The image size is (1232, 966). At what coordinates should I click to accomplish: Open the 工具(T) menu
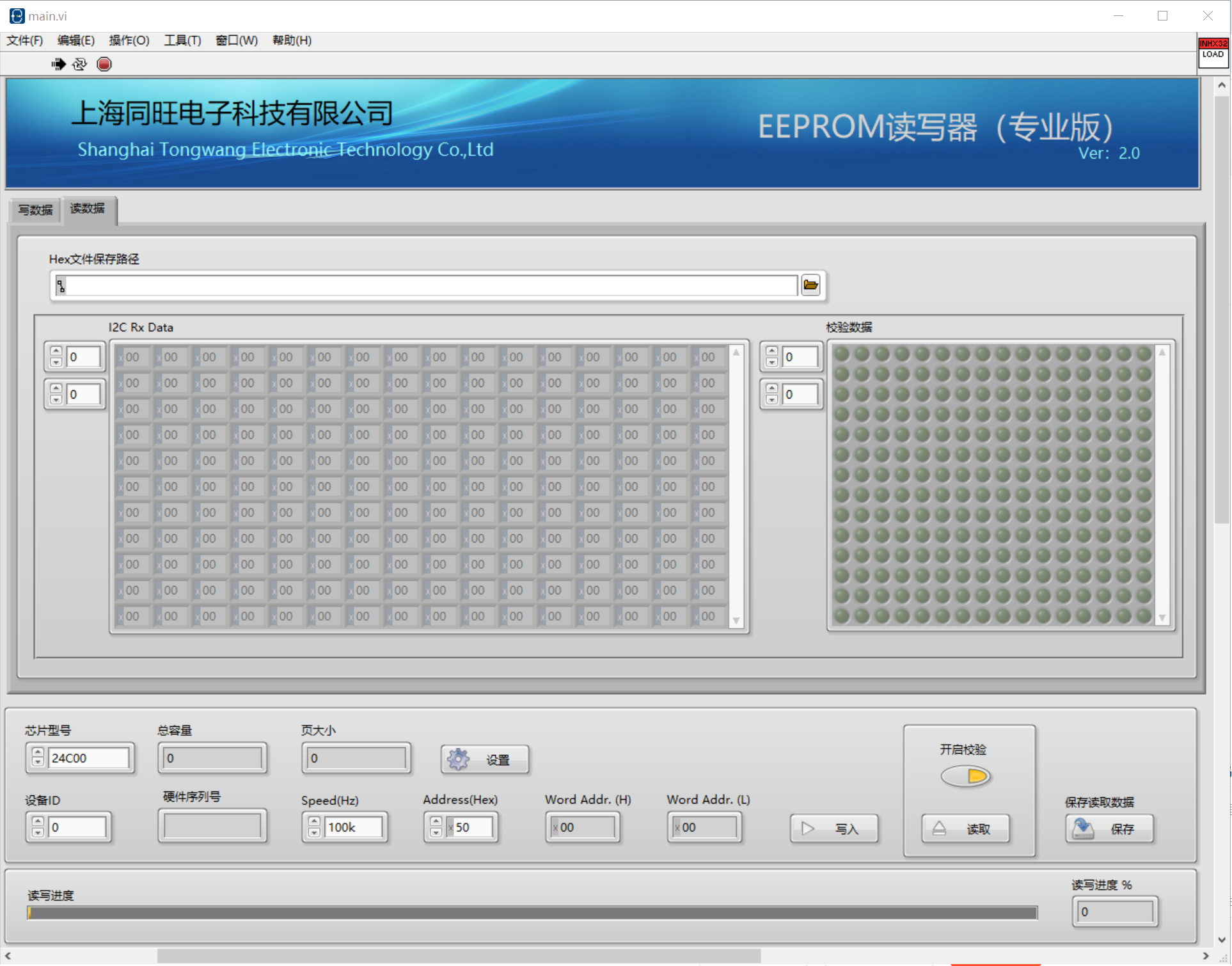[x=182, y=40]
